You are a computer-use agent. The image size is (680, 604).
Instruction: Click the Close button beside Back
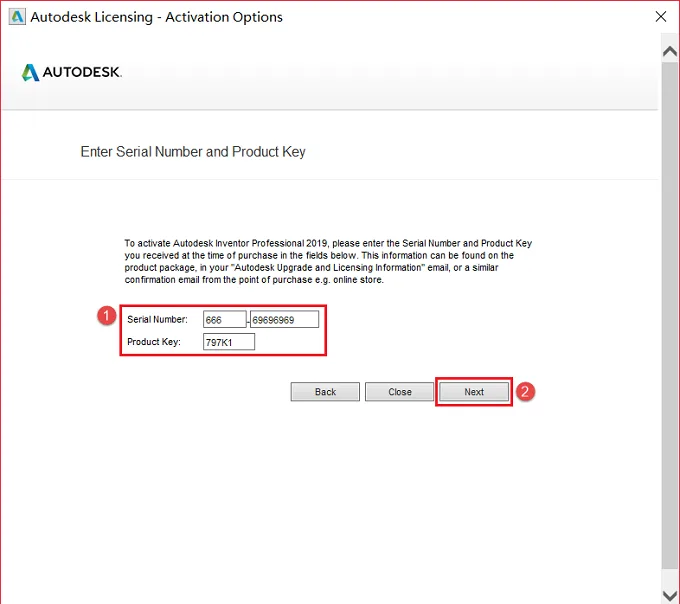pos(399,392)
